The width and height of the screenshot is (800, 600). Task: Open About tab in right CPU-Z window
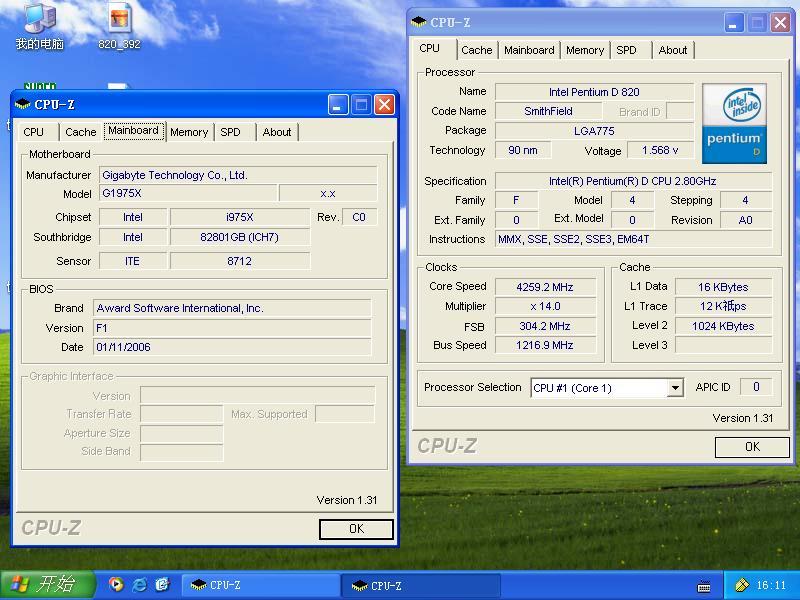673,50
